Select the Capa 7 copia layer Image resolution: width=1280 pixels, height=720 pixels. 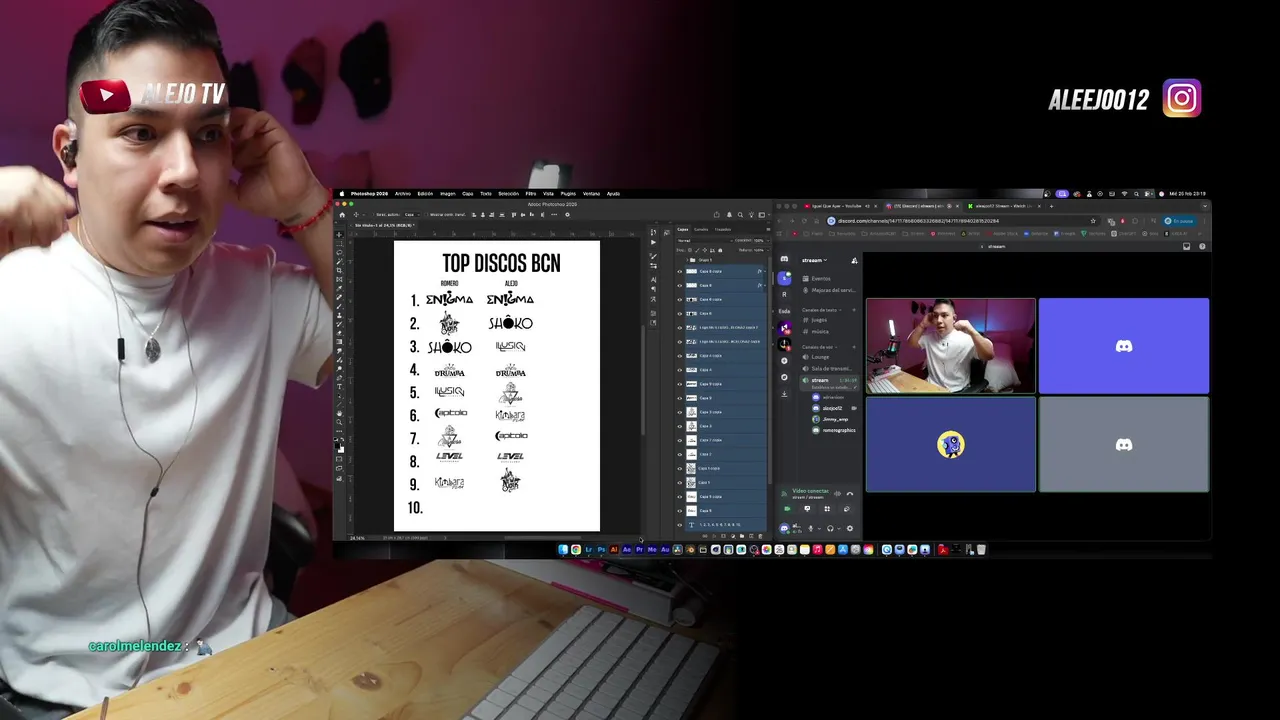click(723, 440)
